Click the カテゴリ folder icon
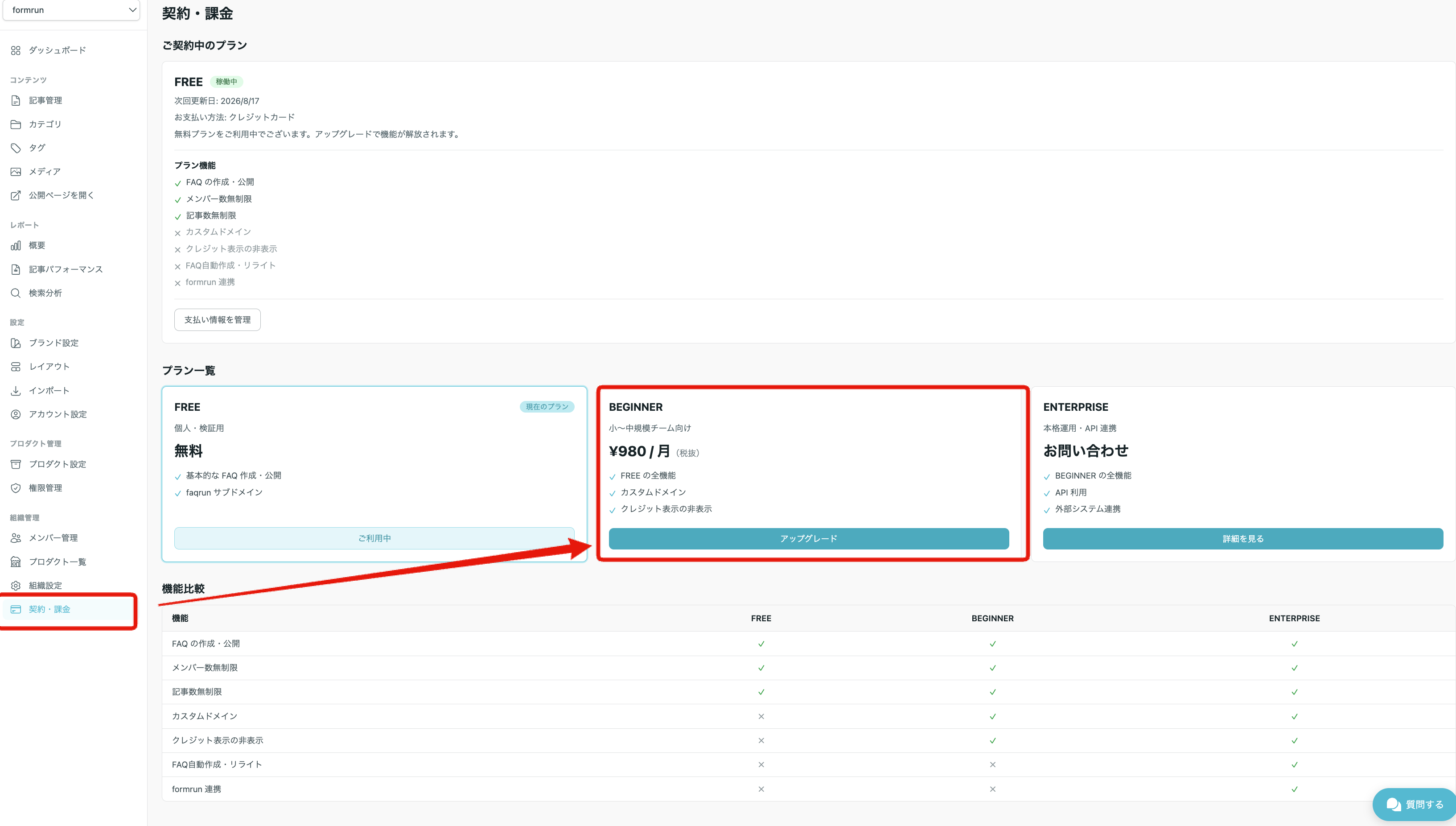Screen dimensions: 1456x826 coord(16,124)
